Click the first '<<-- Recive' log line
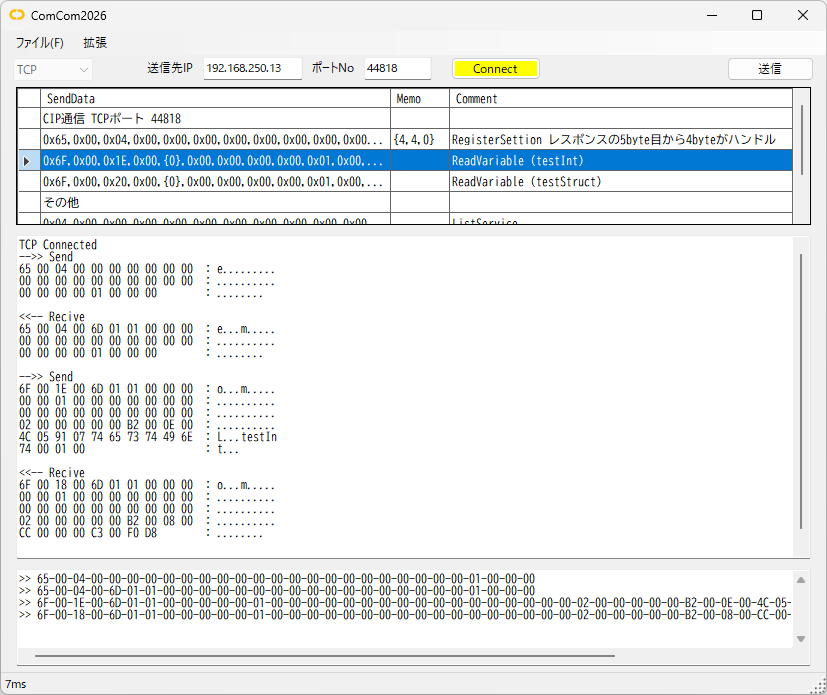827x695 pixels. pyautogui.click(x=52, y=317)
